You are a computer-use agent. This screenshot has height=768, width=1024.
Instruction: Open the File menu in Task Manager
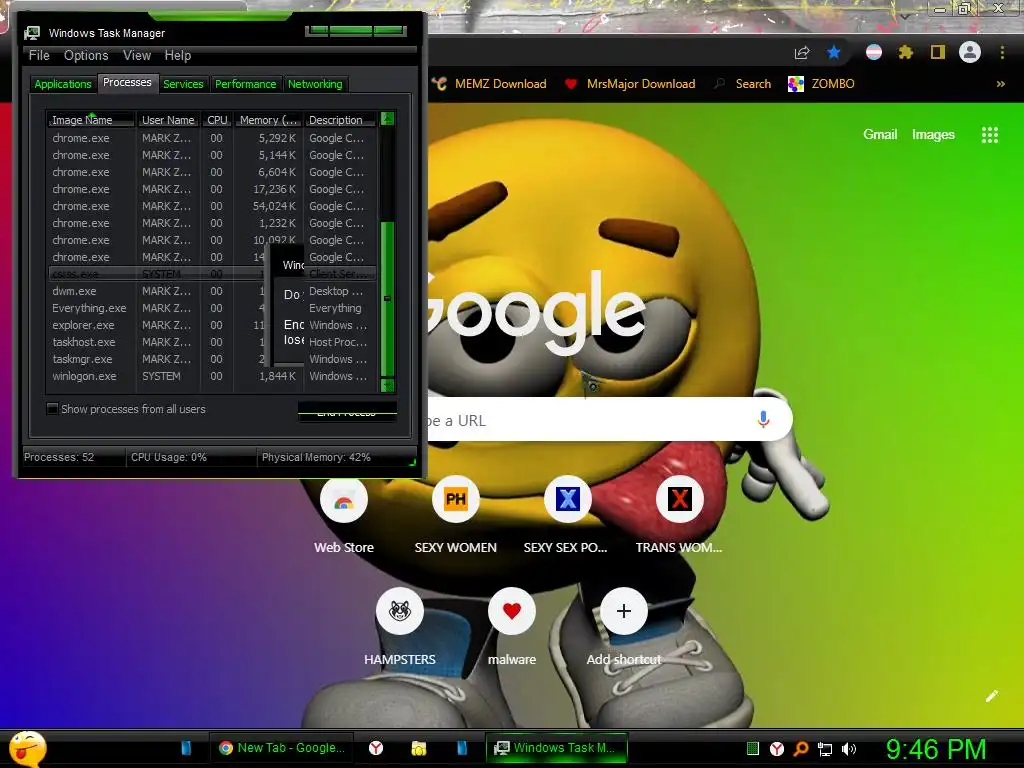[x=39, y=56]
